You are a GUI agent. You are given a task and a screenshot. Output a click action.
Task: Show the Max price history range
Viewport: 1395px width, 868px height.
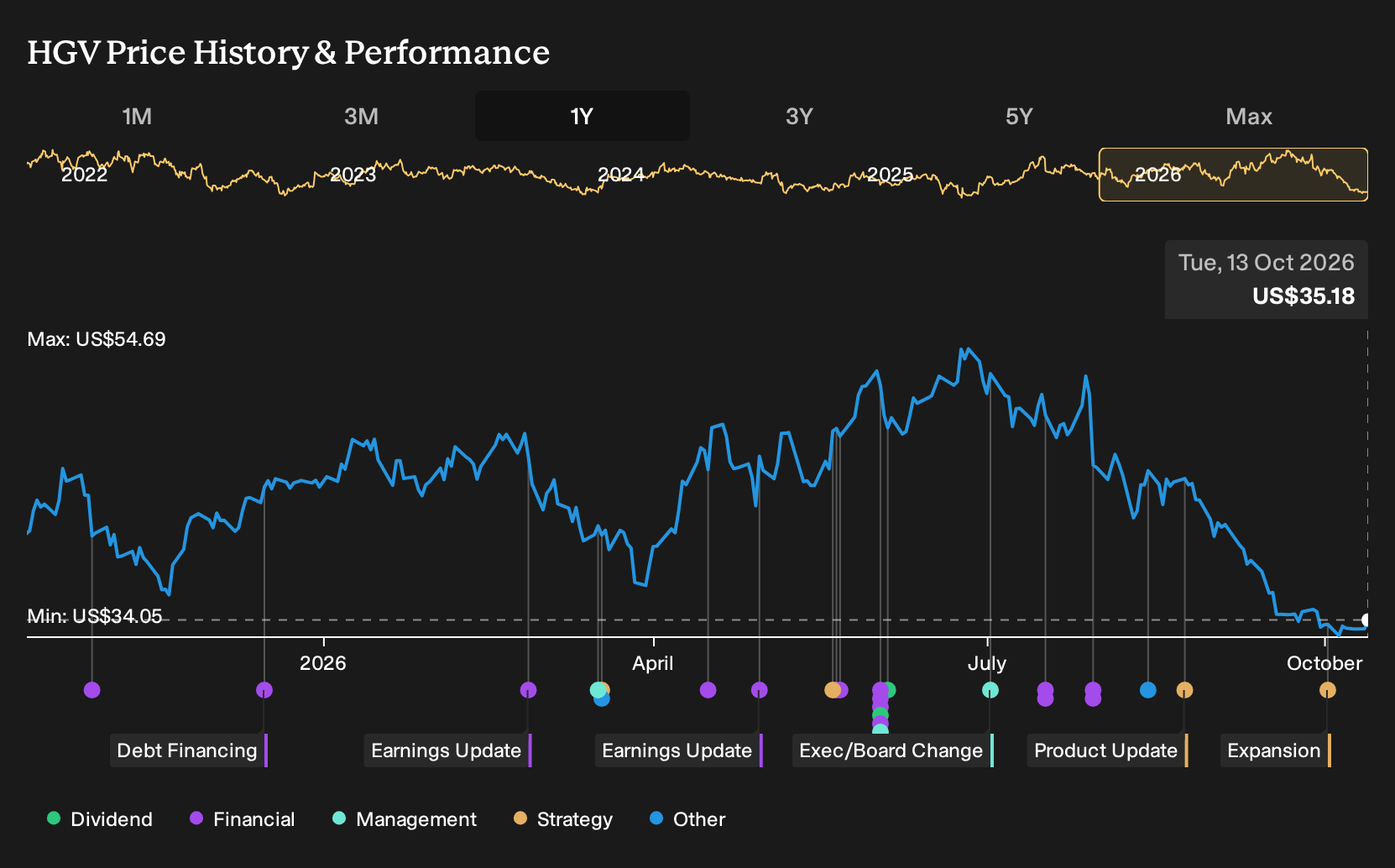pos(1249,116)
